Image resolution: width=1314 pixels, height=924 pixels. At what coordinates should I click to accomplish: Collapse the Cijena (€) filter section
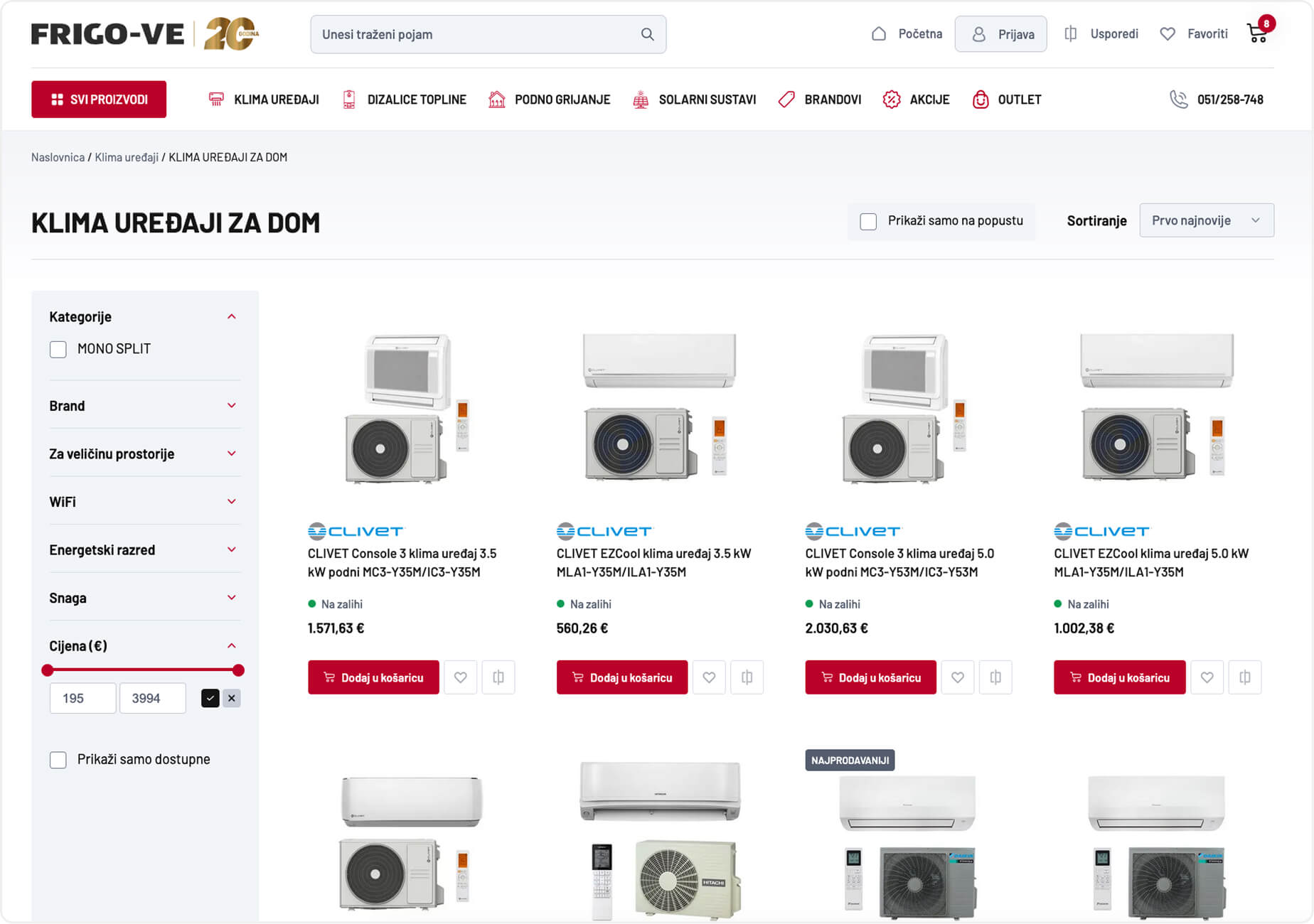[x=232, y=646]
